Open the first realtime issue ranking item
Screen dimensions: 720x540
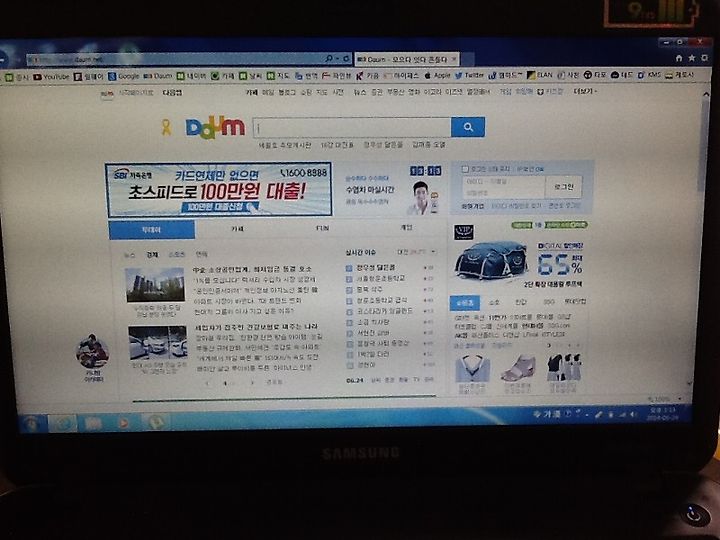click(376, 267)
